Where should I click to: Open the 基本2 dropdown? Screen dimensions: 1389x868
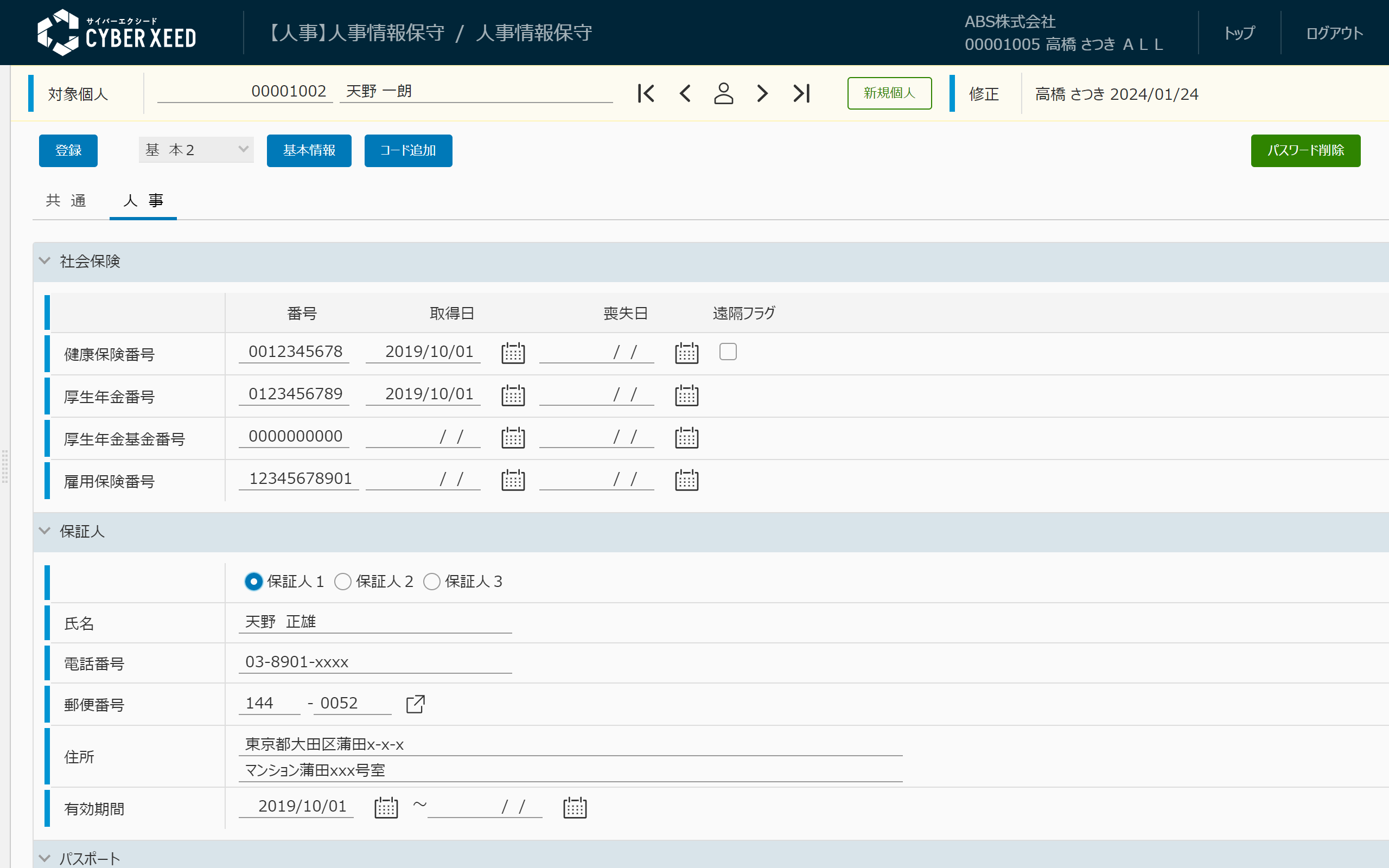pyautogui.click(x=196, y=150)
